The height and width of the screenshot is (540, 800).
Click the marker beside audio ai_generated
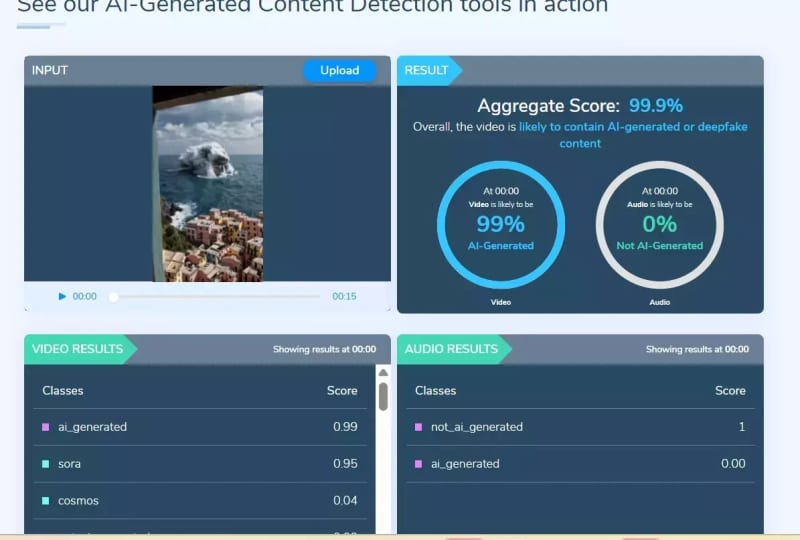(x=419, y=464)
